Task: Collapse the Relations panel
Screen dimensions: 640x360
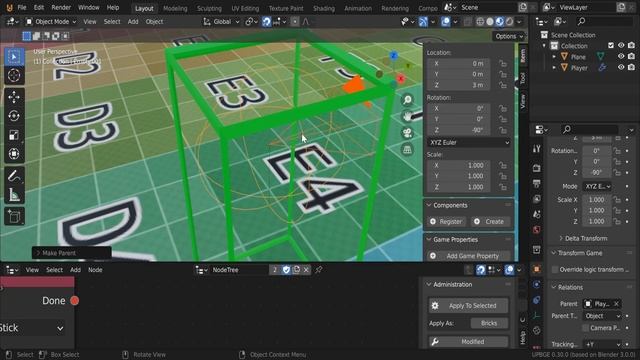Action: coord(553,287)
